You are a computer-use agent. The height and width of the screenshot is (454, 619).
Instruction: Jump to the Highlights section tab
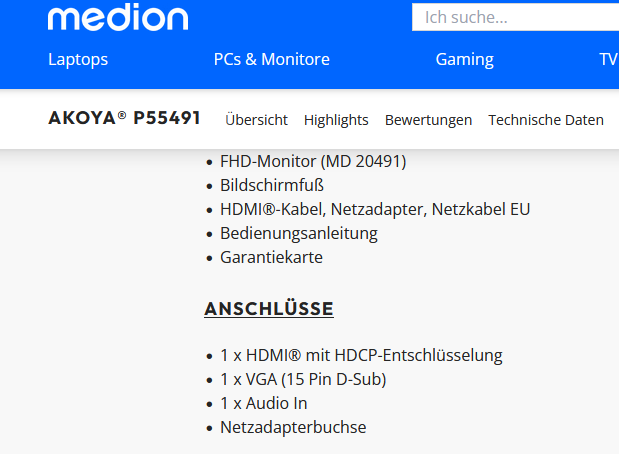pyautogui.click(x=336, y=120)
